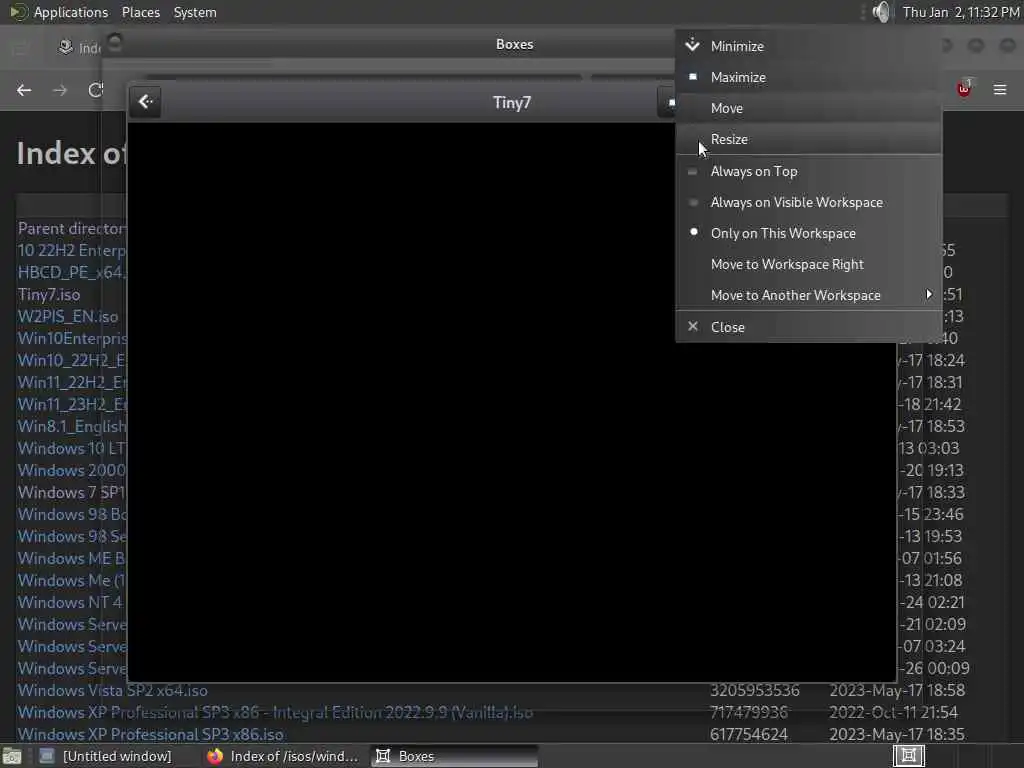The image size is (1024, 768).
Task: Open the Places menu
Action: pos(140,12)
